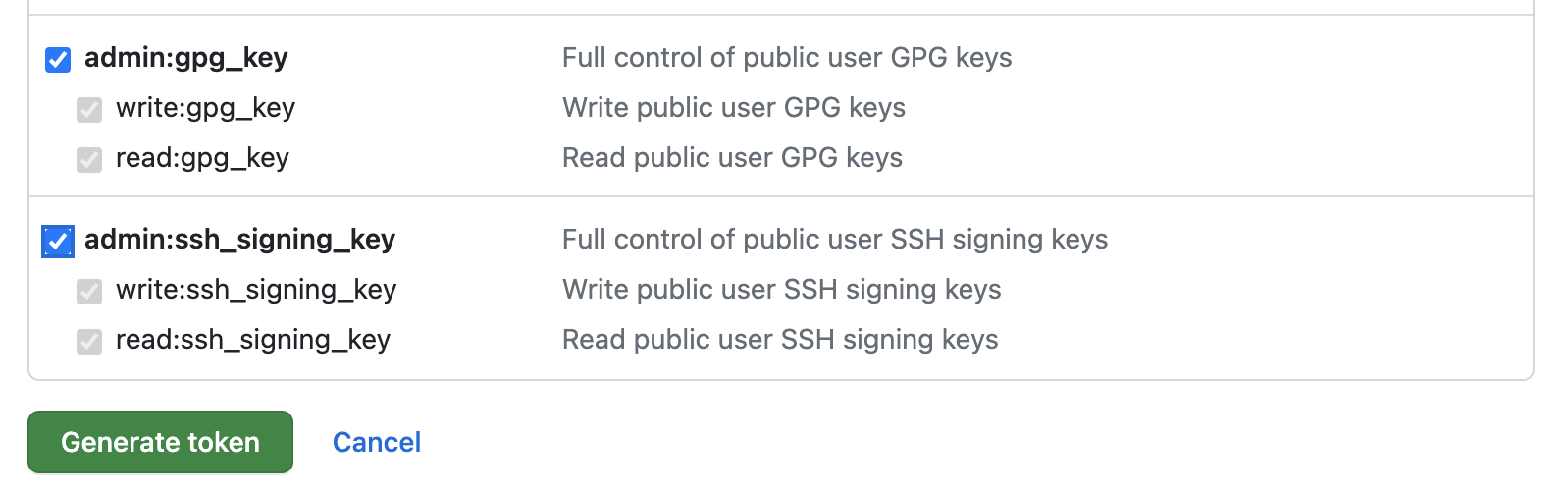Toggle the read:gpg_key checkbox
Viewport: 1568px width, 497px height.
[x=89, y=160]
